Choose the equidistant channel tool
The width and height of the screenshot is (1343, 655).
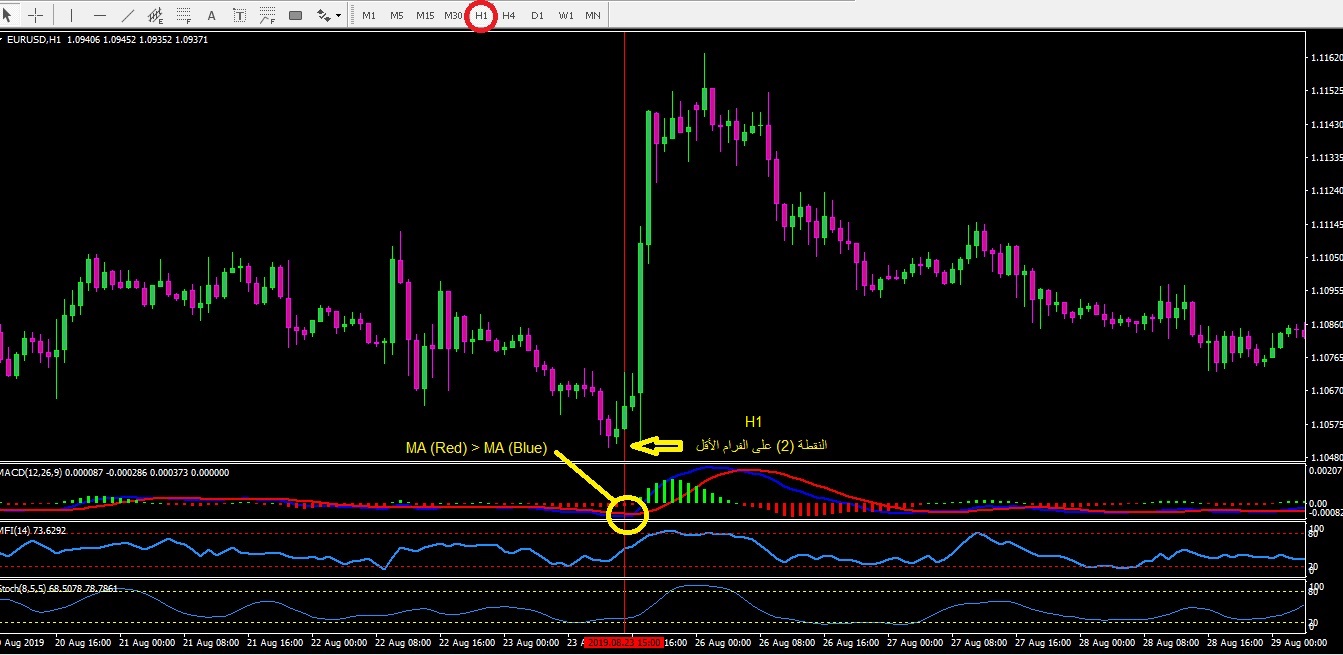[156, 15]
